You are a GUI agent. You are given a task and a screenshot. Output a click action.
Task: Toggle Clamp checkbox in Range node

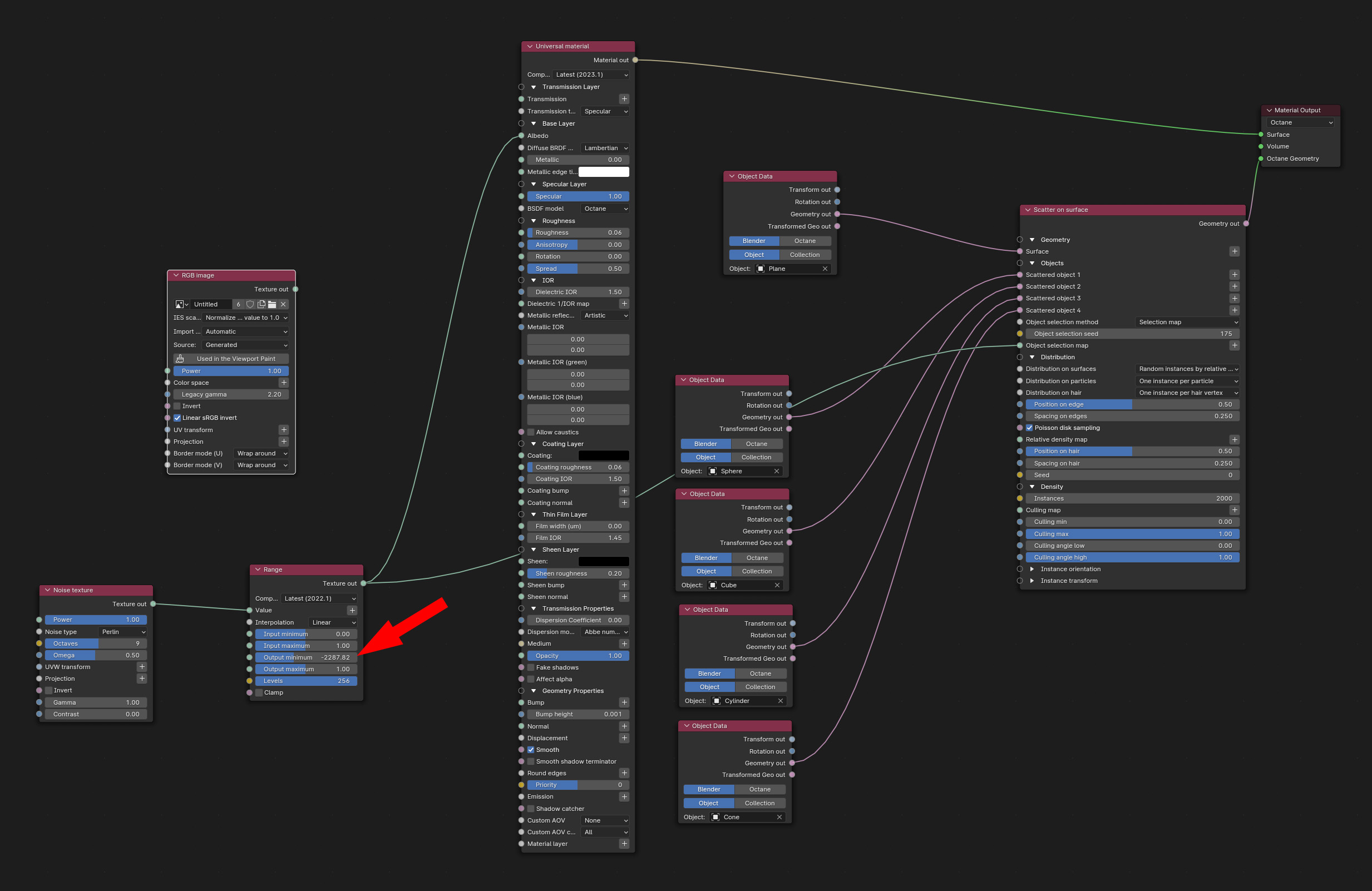coord(259,693)
